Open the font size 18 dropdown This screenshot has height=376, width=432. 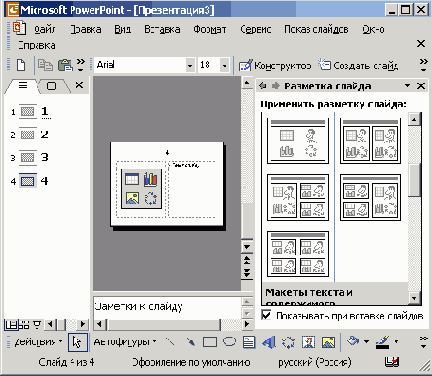(224, 65)
